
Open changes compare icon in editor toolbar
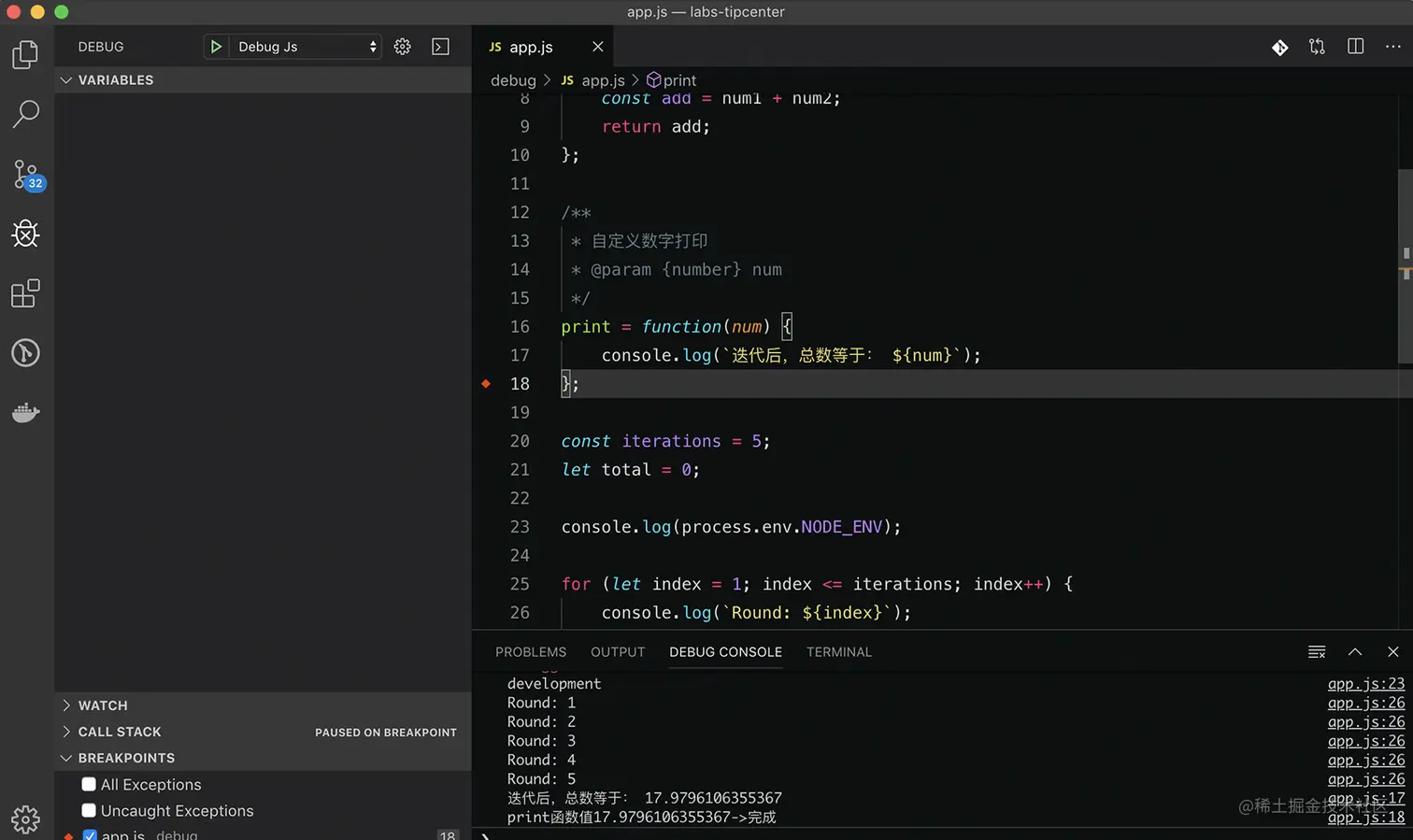click(1317, 47)
